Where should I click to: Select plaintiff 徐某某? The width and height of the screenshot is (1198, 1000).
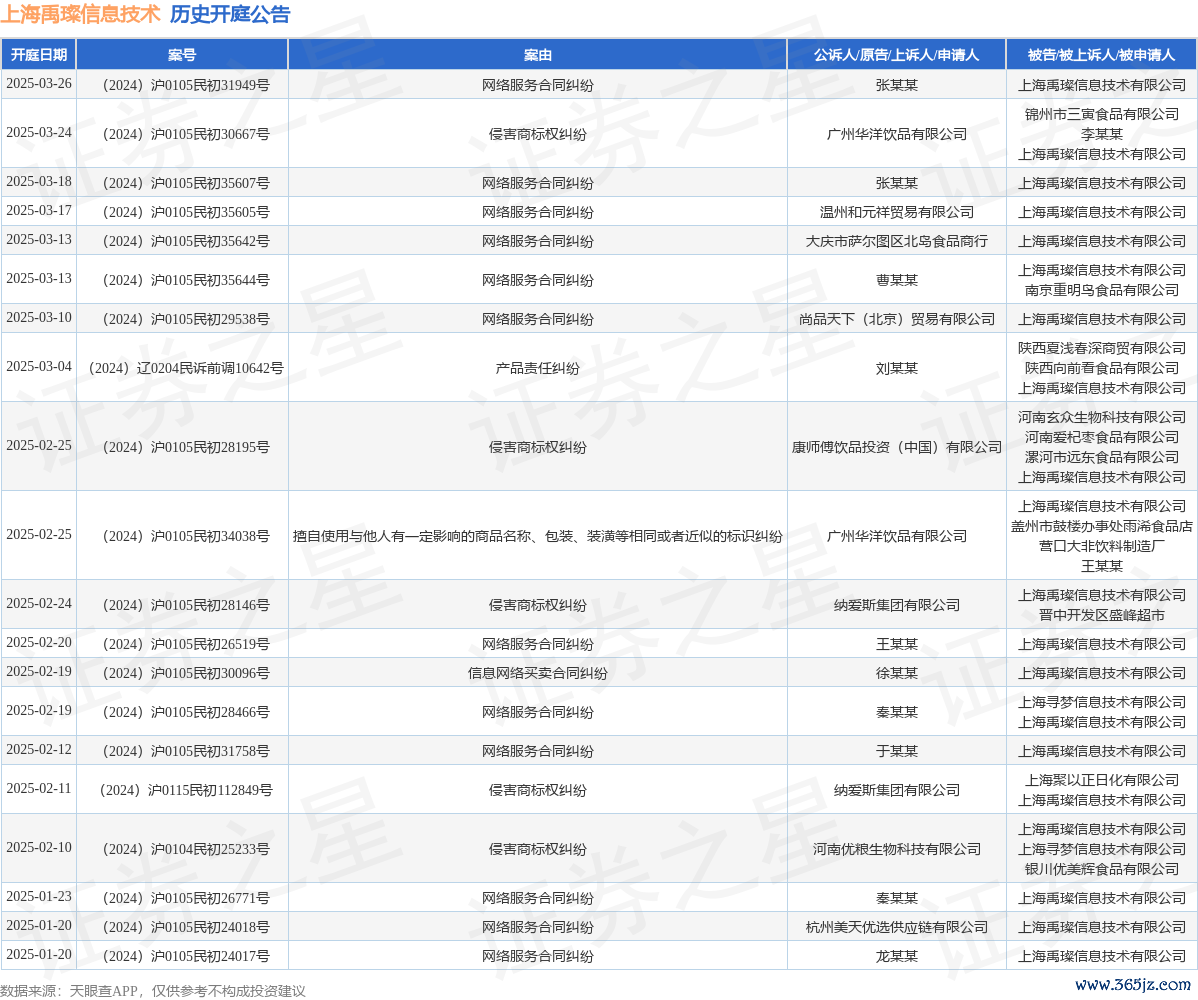897,673
